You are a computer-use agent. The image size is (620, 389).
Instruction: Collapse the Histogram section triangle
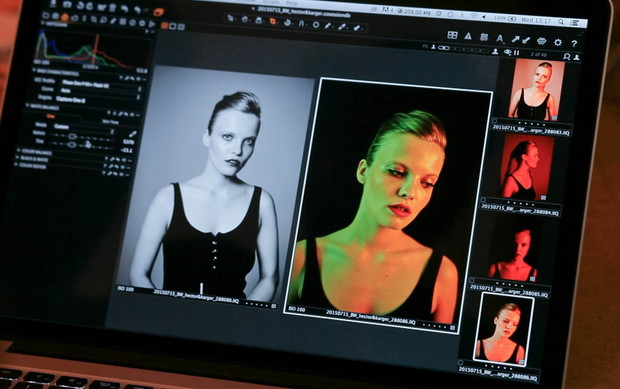[43, 24]
